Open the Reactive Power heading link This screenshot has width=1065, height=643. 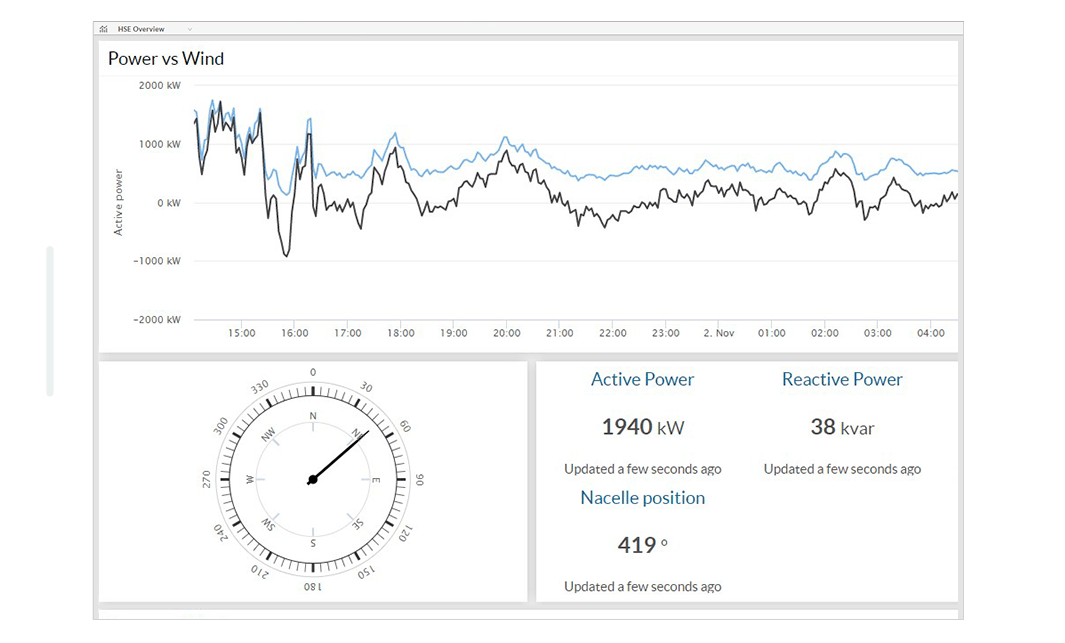[842, 379]
